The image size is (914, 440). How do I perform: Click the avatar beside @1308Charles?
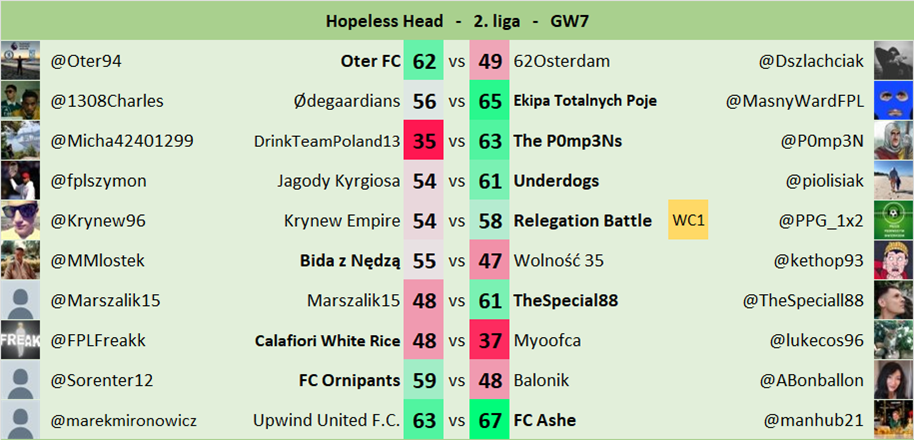pyautogui.click(x=20, y=101)
